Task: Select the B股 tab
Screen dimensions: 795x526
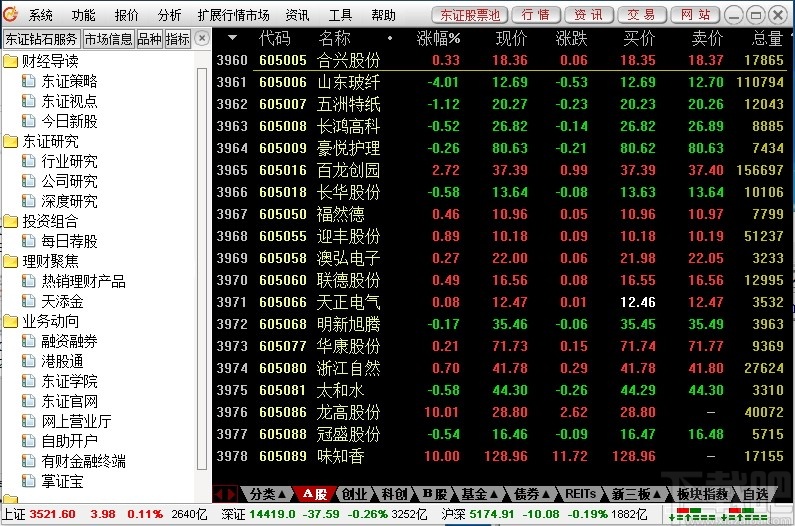Action: [435, 494]
